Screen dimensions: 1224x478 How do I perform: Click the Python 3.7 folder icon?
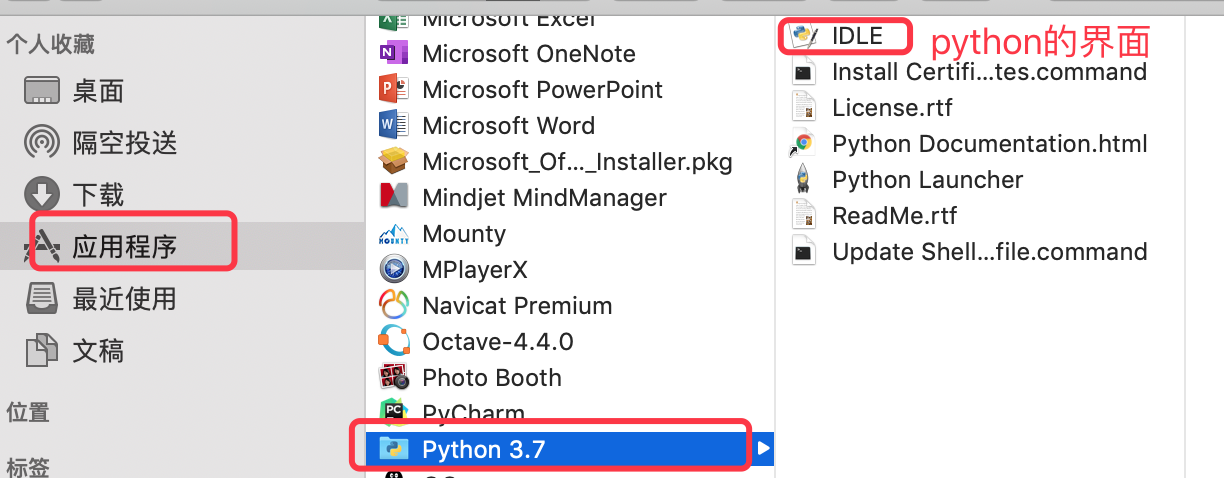pyautogui.click(x=395, y=449)
